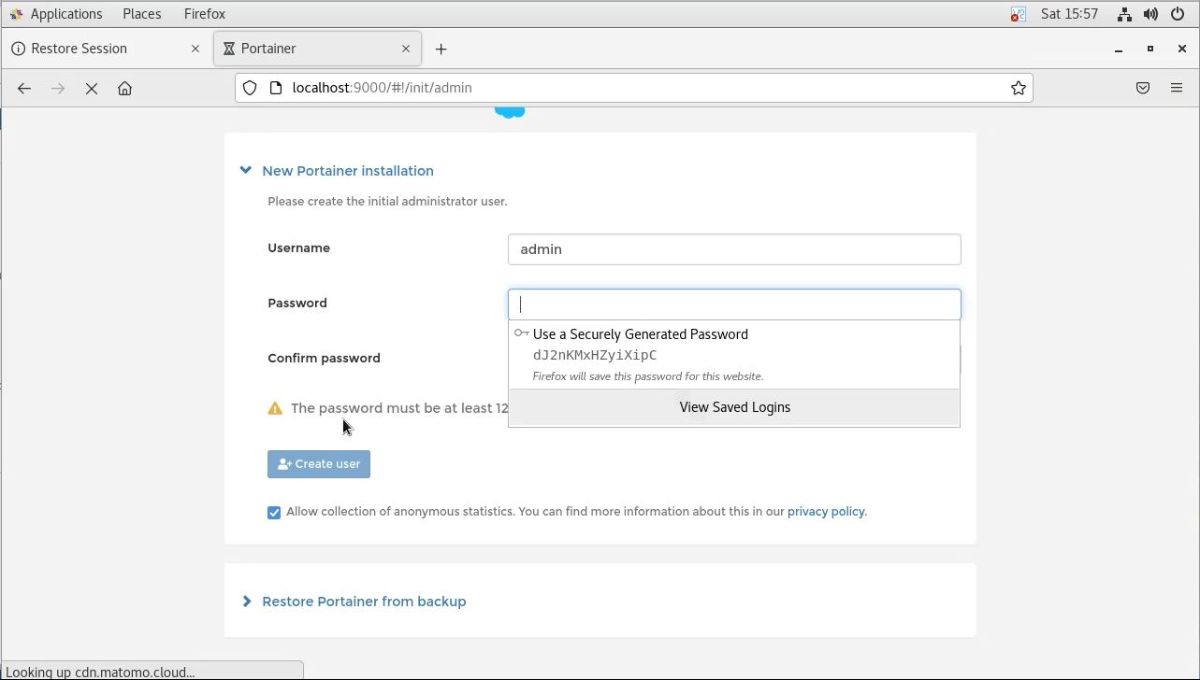Image resolution: width=1200 pixels, height=680 pixels.
Task: Open the Places menu
Action: (142, 14)
